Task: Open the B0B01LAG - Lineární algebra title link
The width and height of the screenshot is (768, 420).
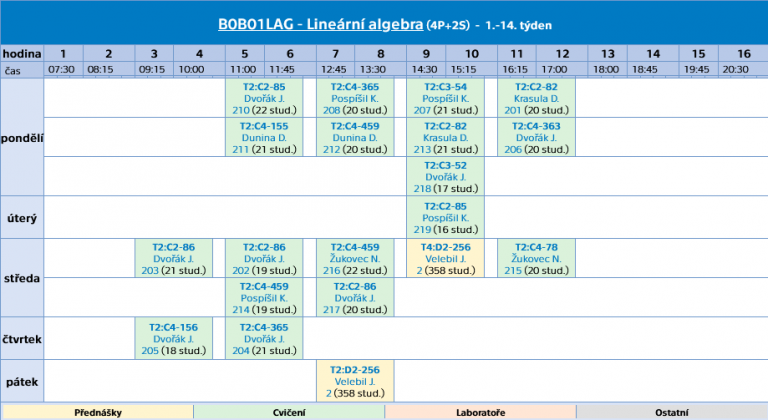Action: [x=320, y=25]
